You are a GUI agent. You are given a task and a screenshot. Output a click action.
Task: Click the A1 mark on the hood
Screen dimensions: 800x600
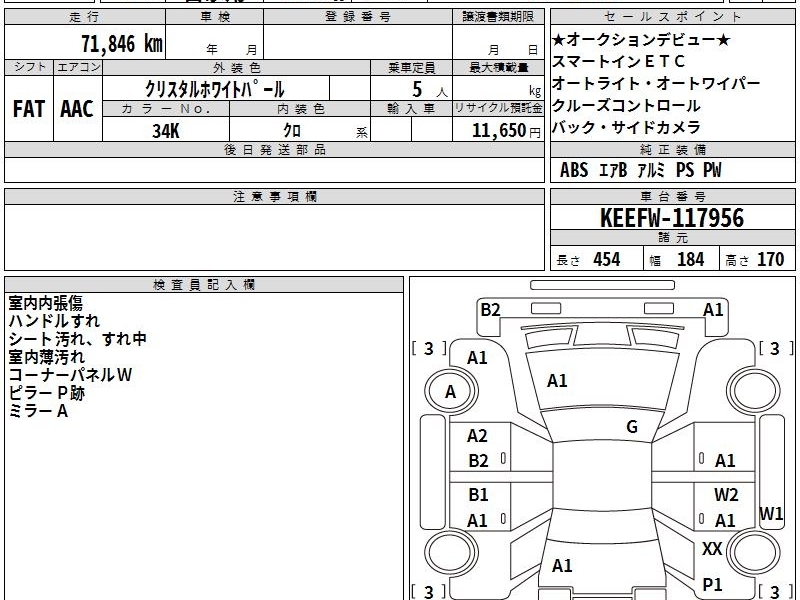[557, 381]
